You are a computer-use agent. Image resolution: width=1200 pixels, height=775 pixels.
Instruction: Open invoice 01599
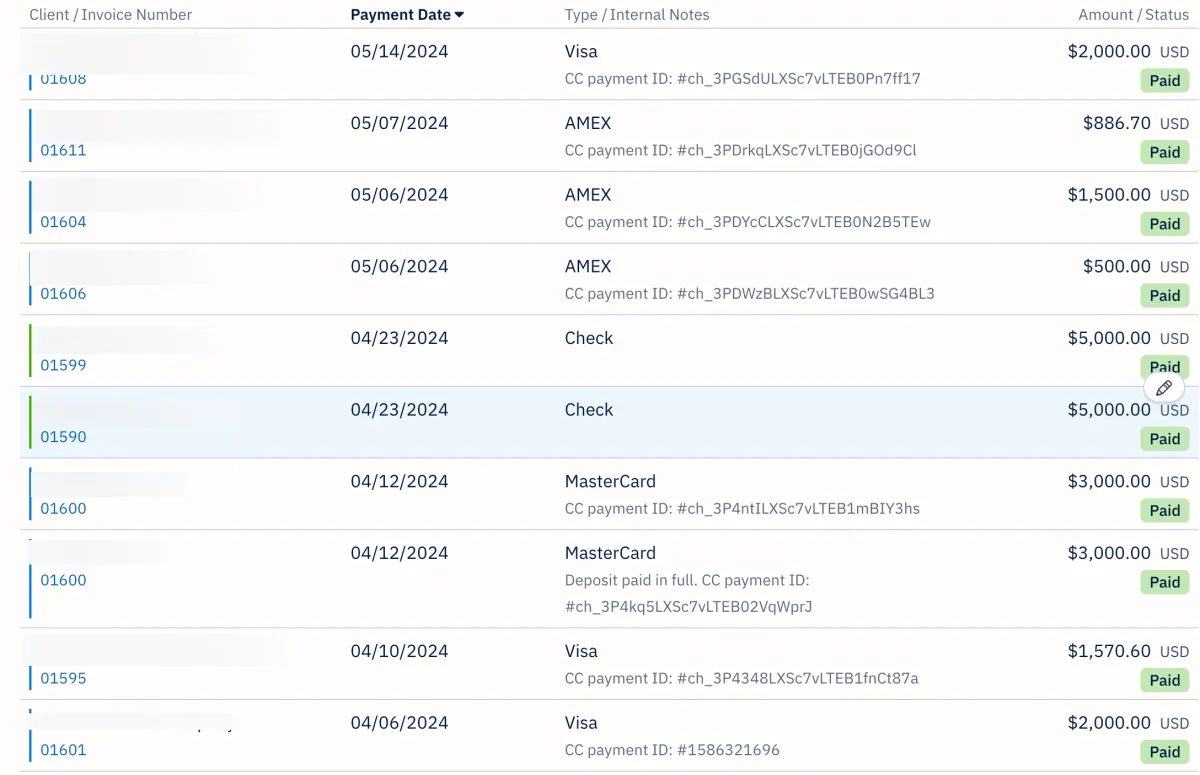[63, 365]
